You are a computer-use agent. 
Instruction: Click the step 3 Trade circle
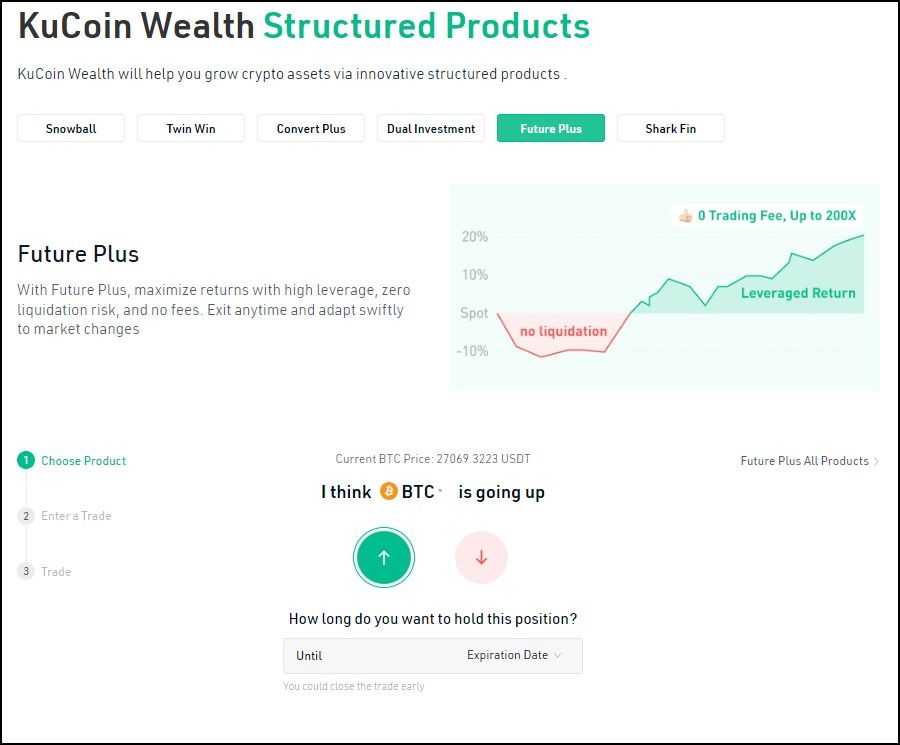coord(26,571)
